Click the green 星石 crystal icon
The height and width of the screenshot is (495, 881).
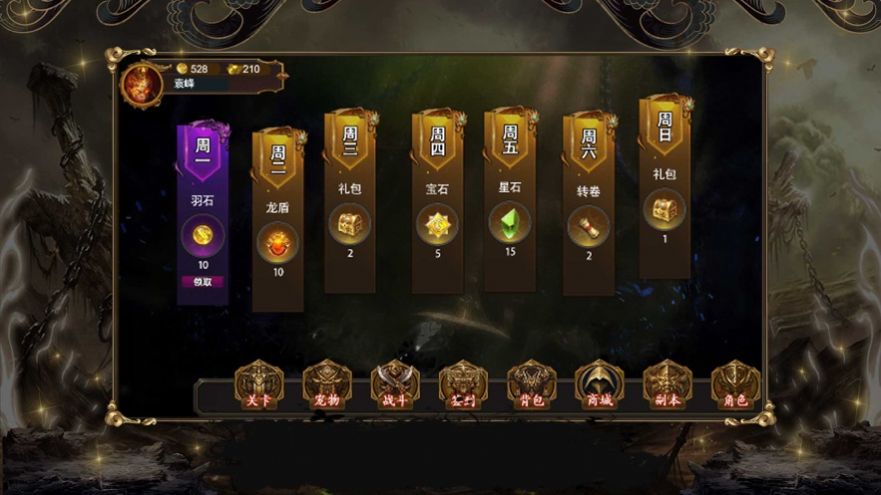[510, 223]
